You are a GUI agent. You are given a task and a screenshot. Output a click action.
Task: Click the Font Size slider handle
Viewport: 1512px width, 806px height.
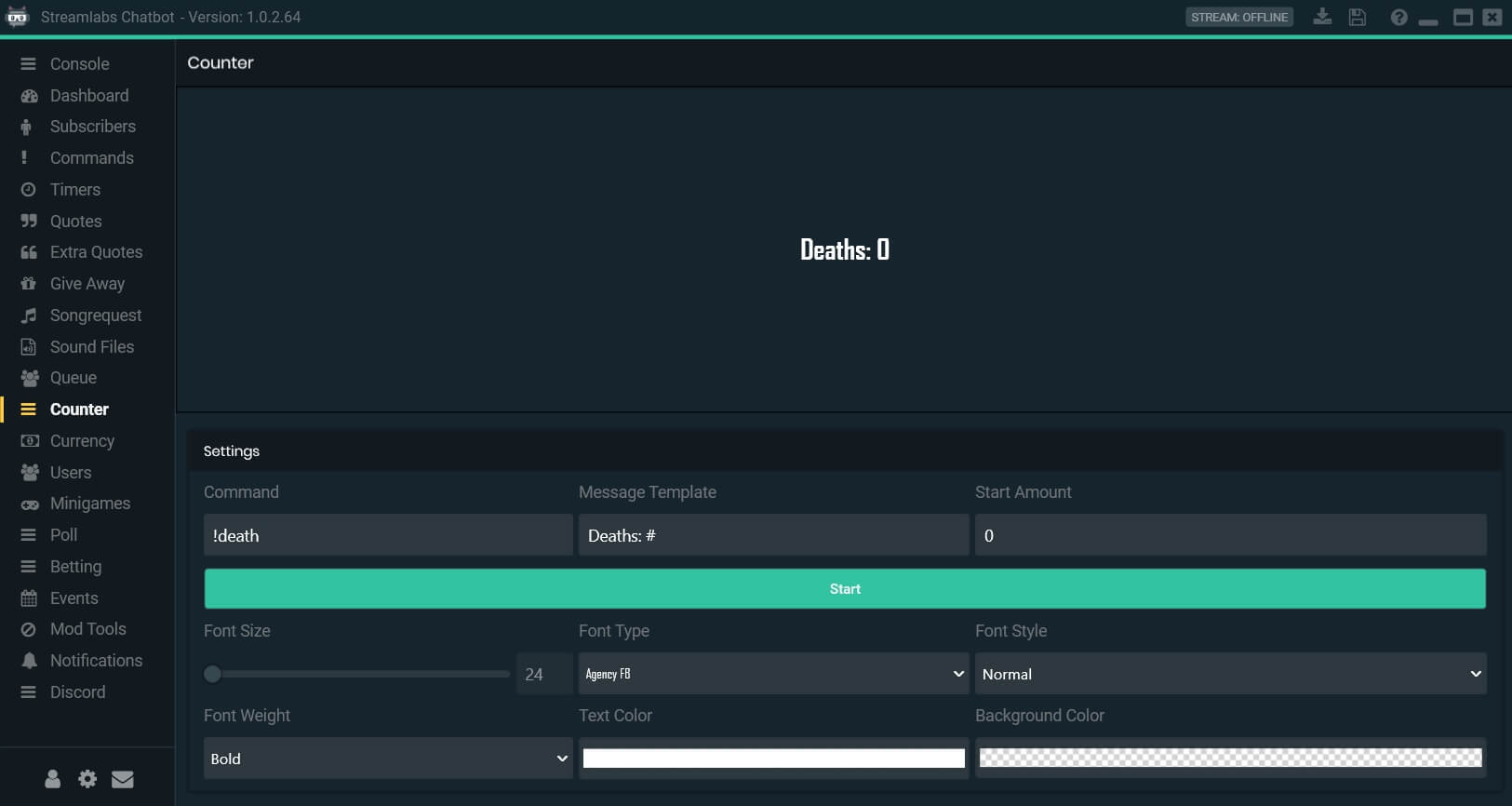click(x=213, y=674)
